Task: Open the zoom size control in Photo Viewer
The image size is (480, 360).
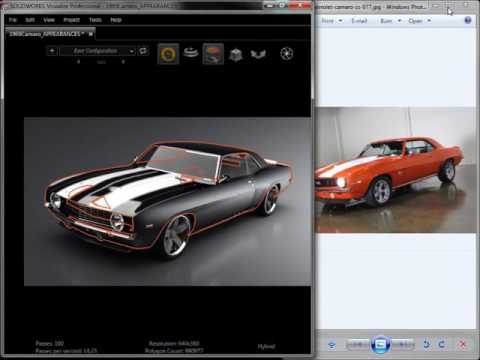Action: pos(332,344)
